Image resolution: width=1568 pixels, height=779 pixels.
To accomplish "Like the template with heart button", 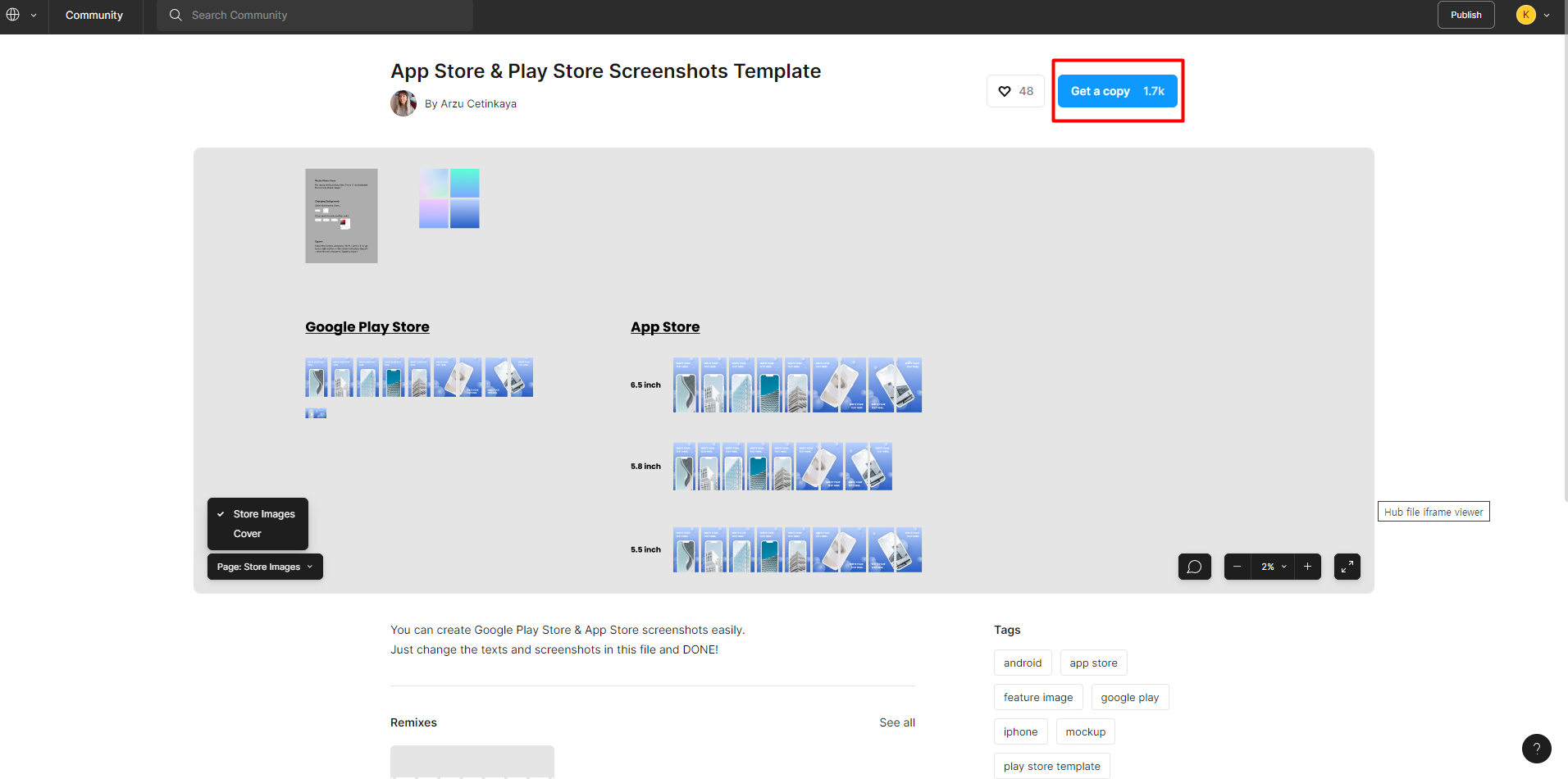I will click(x=1015, y=91).
